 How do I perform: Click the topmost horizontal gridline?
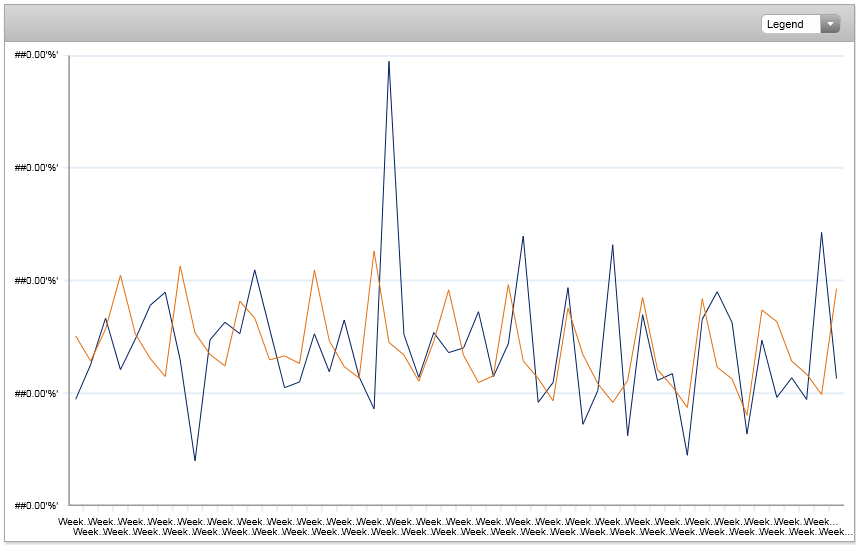(x=450, y=56)
